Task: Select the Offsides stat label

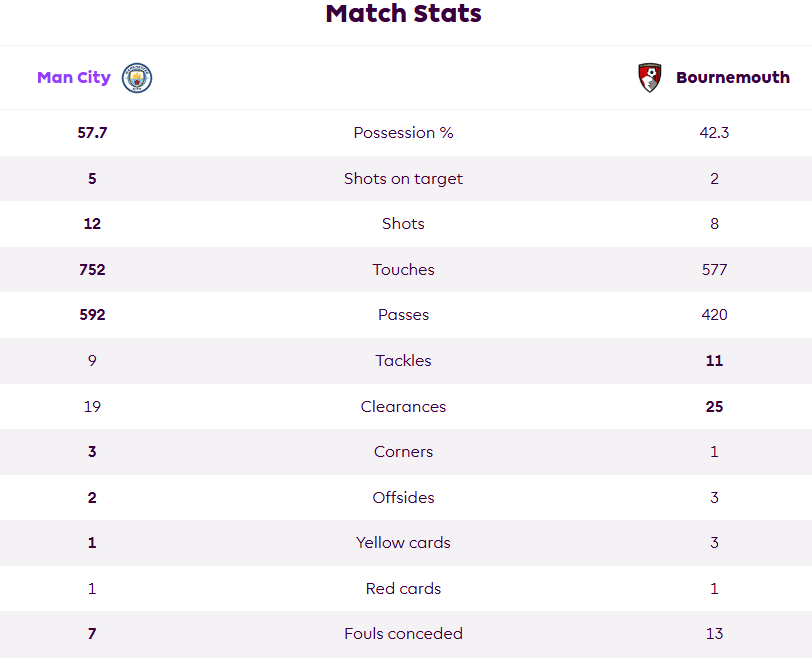Action: (x=403, y=498)
